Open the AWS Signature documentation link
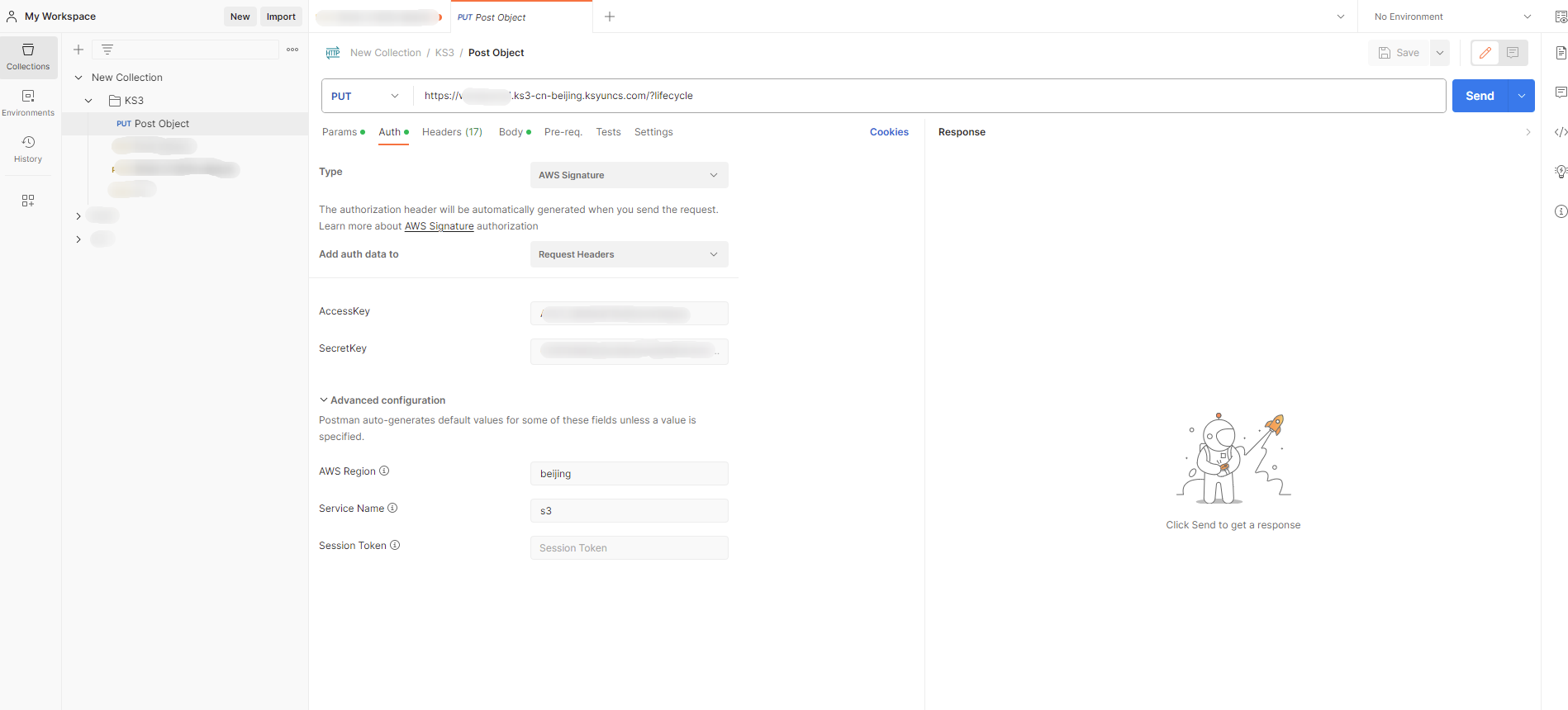The height and width of the screenshot is (710, 1568). 439,226
